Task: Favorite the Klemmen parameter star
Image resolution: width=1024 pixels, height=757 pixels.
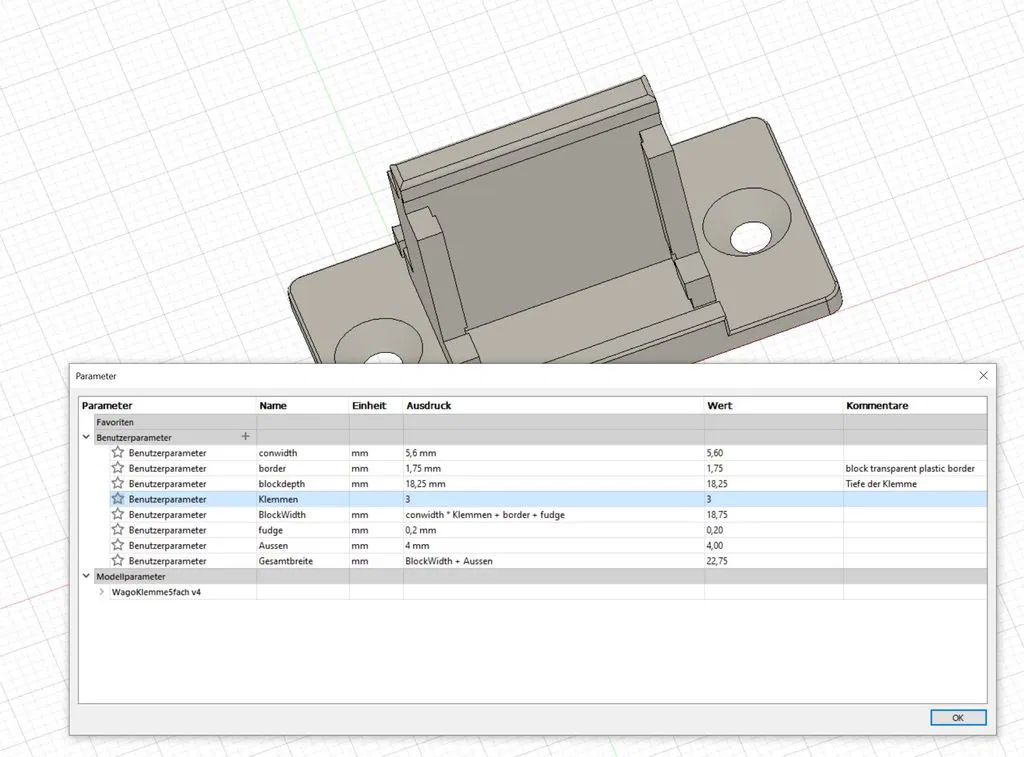Action: tap(118, 498)
